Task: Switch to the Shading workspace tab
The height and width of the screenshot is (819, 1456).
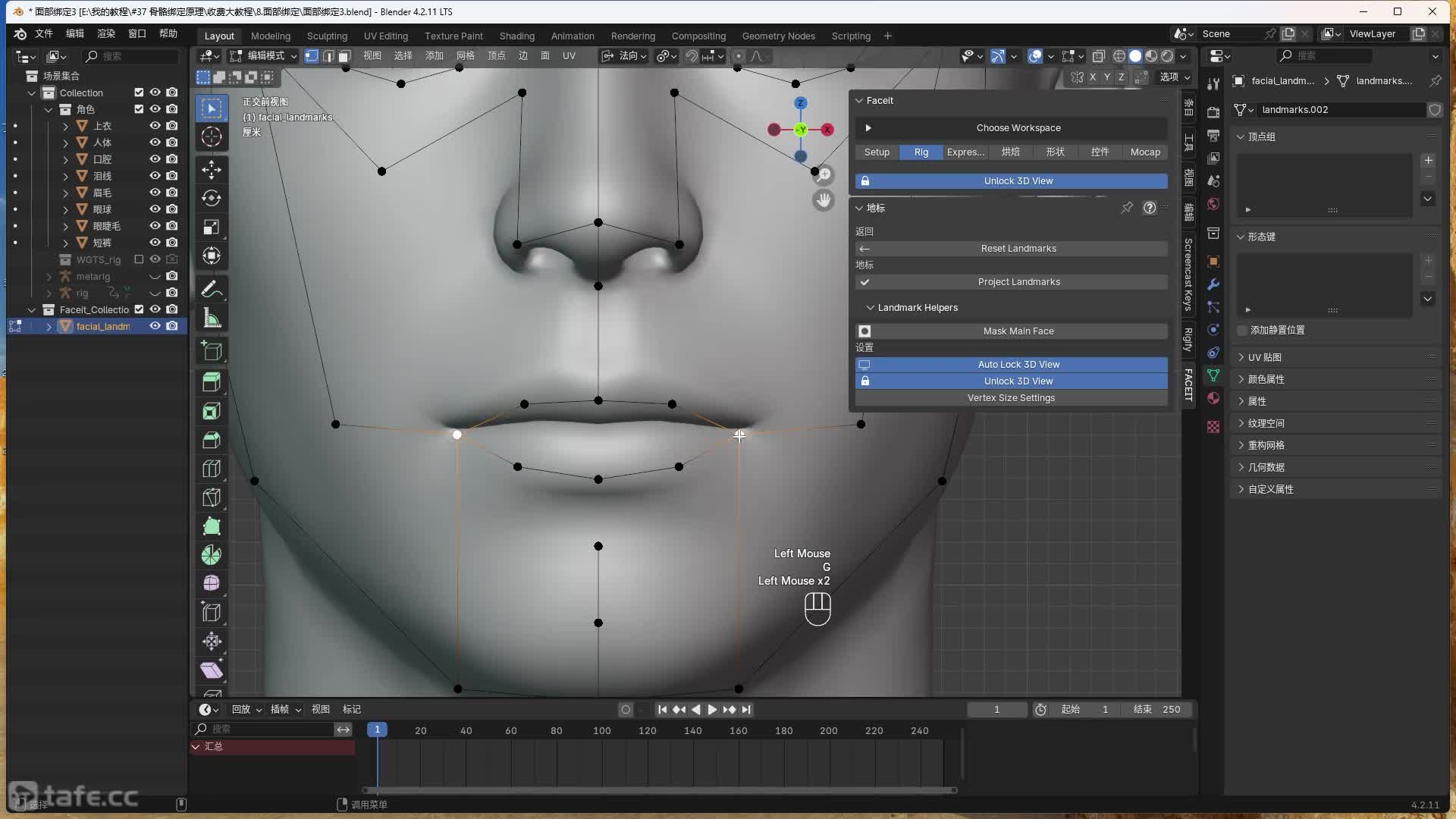Action: point(516,36)
